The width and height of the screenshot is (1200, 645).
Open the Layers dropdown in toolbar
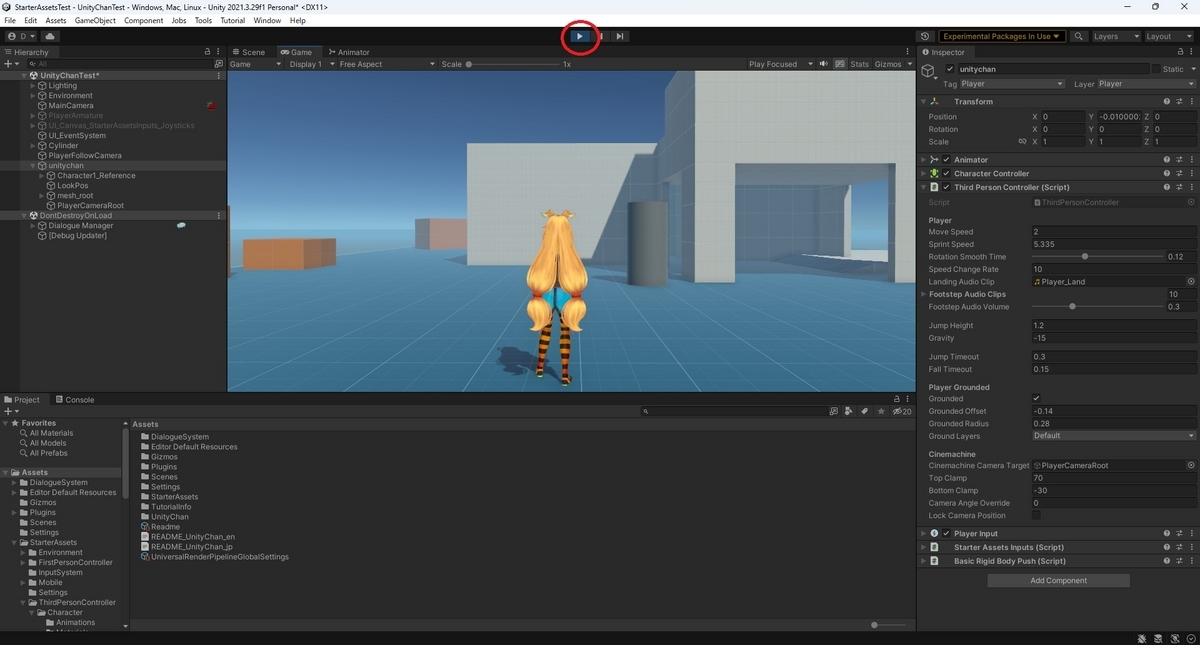(x=1115, y=36)
